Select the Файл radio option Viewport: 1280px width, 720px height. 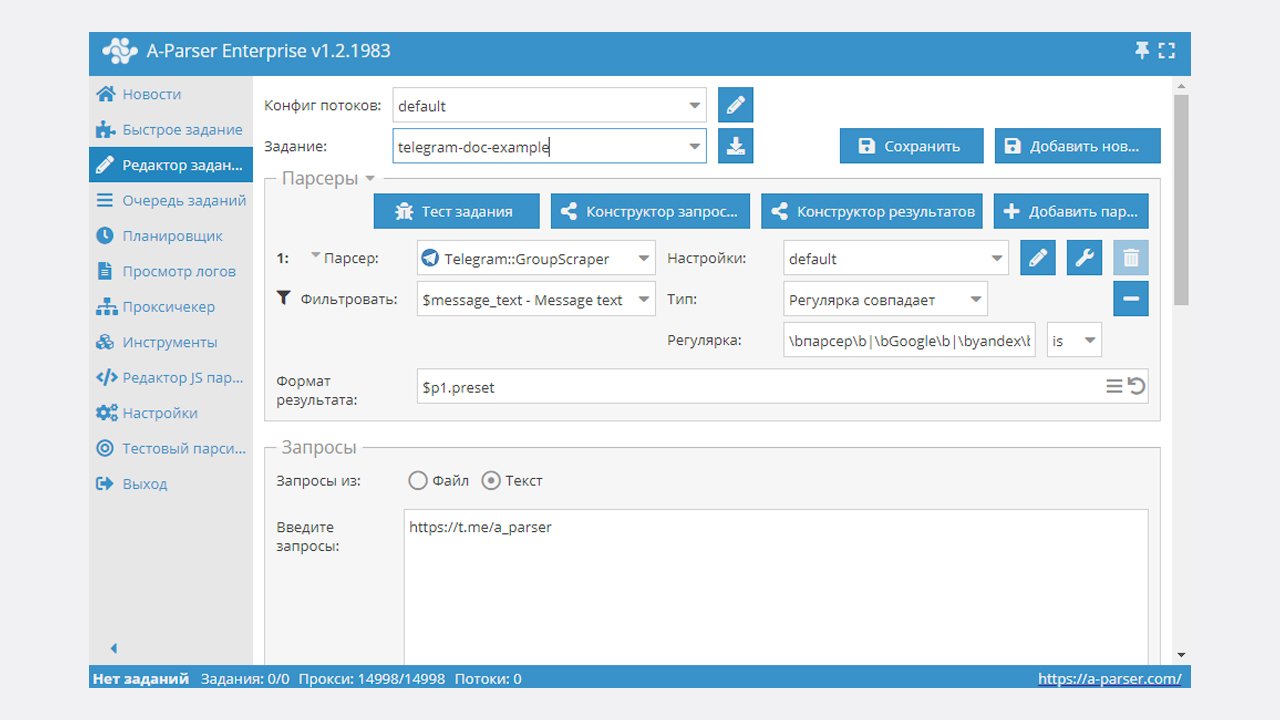point(418,481)
